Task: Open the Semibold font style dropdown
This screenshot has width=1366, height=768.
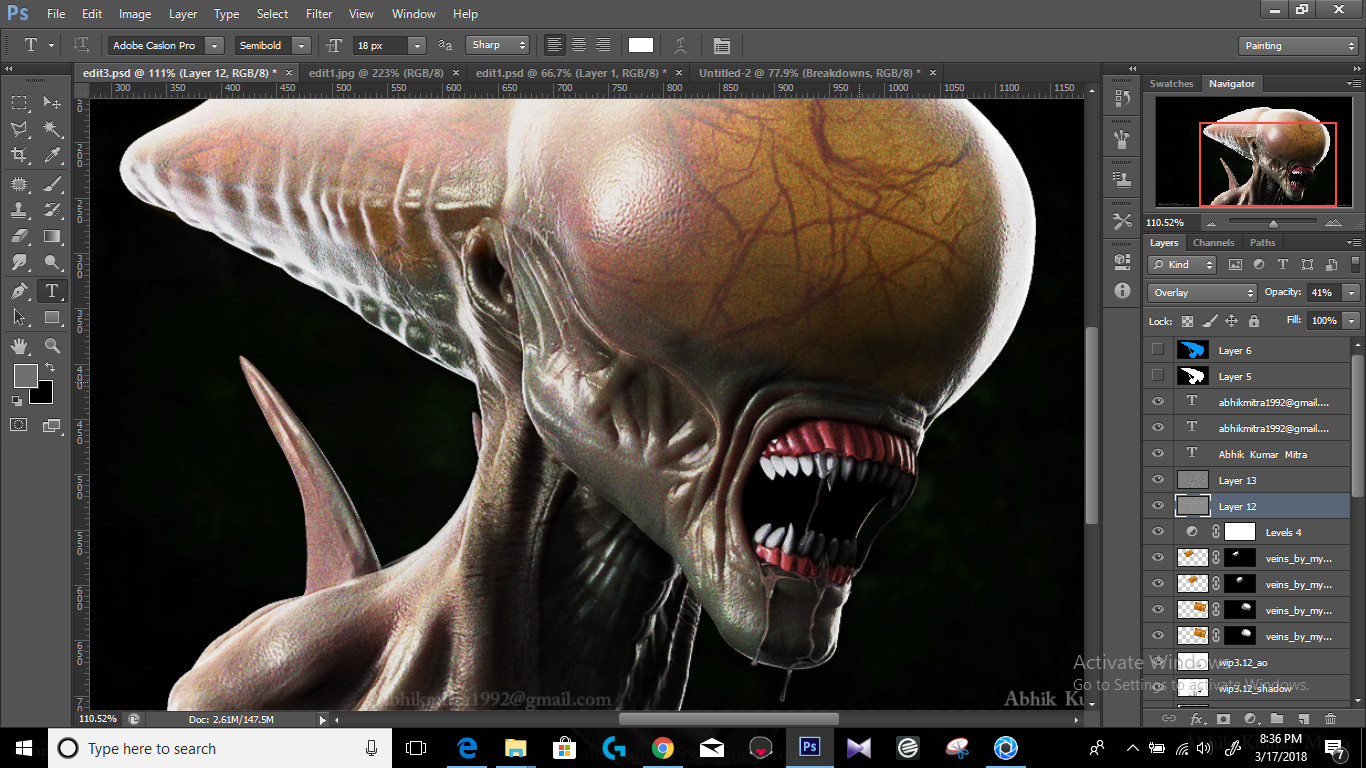Action: click(x=301, y=45)
